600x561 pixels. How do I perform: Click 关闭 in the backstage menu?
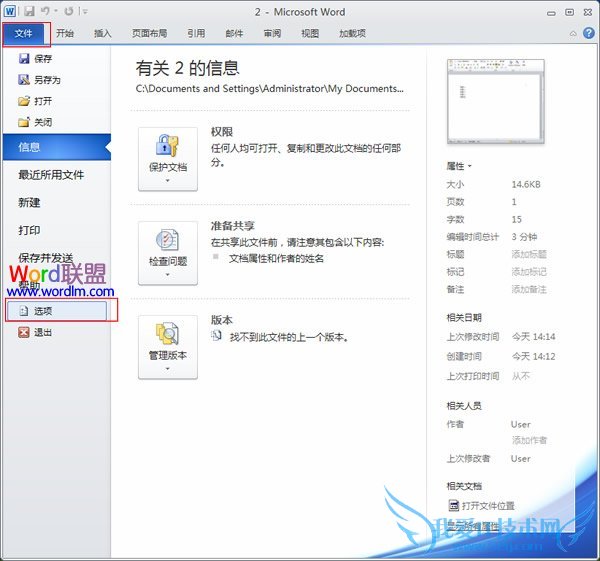[35, 122]
